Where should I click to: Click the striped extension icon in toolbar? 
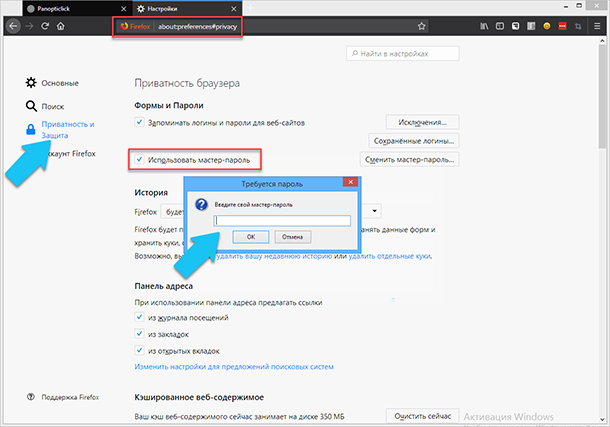pos(531,26)
